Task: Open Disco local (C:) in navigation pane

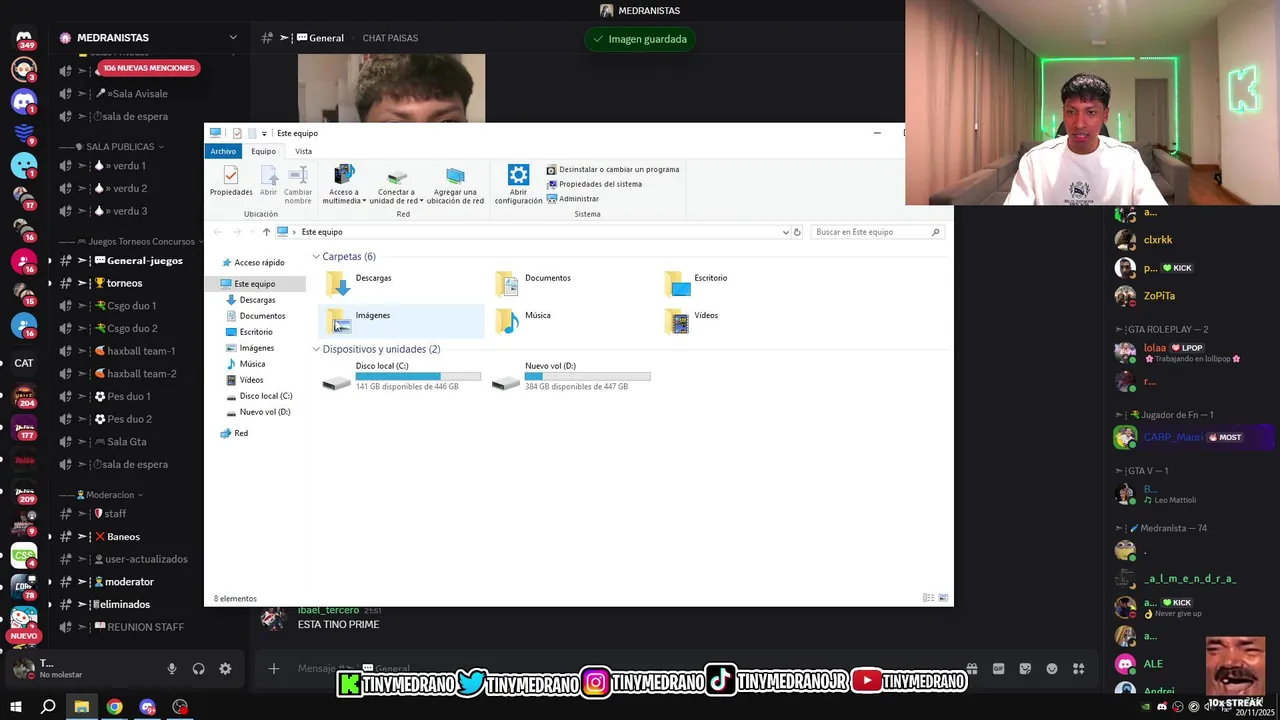Action: 259,396
